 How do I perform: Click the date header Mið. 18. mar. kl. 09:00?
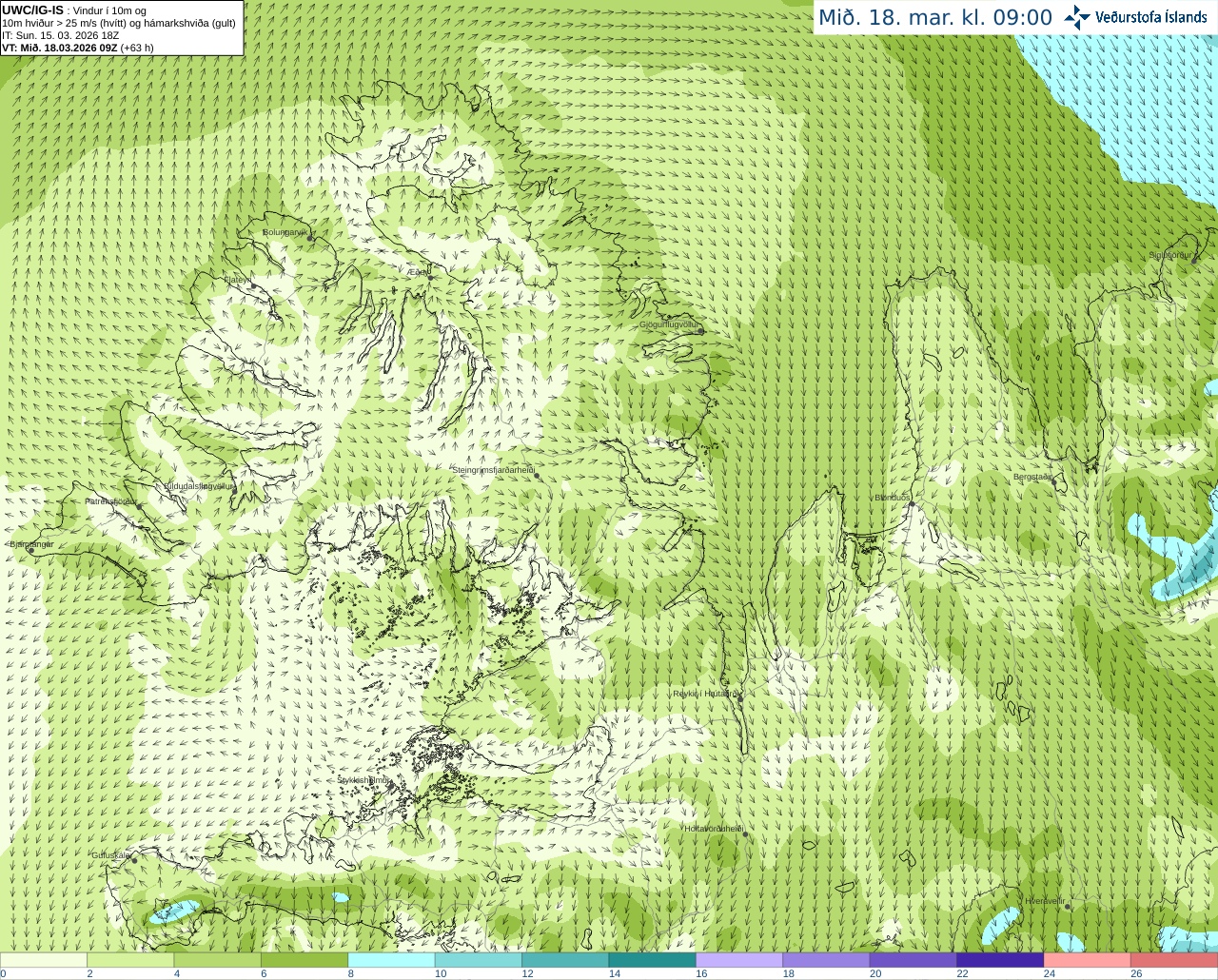tap(935, 18)
